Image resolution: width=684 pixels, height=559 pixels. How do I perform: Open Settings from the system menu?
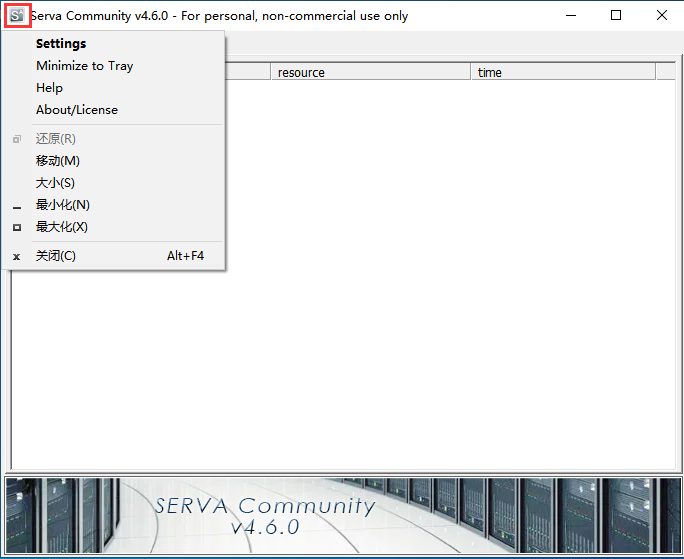tap(113, 44)
